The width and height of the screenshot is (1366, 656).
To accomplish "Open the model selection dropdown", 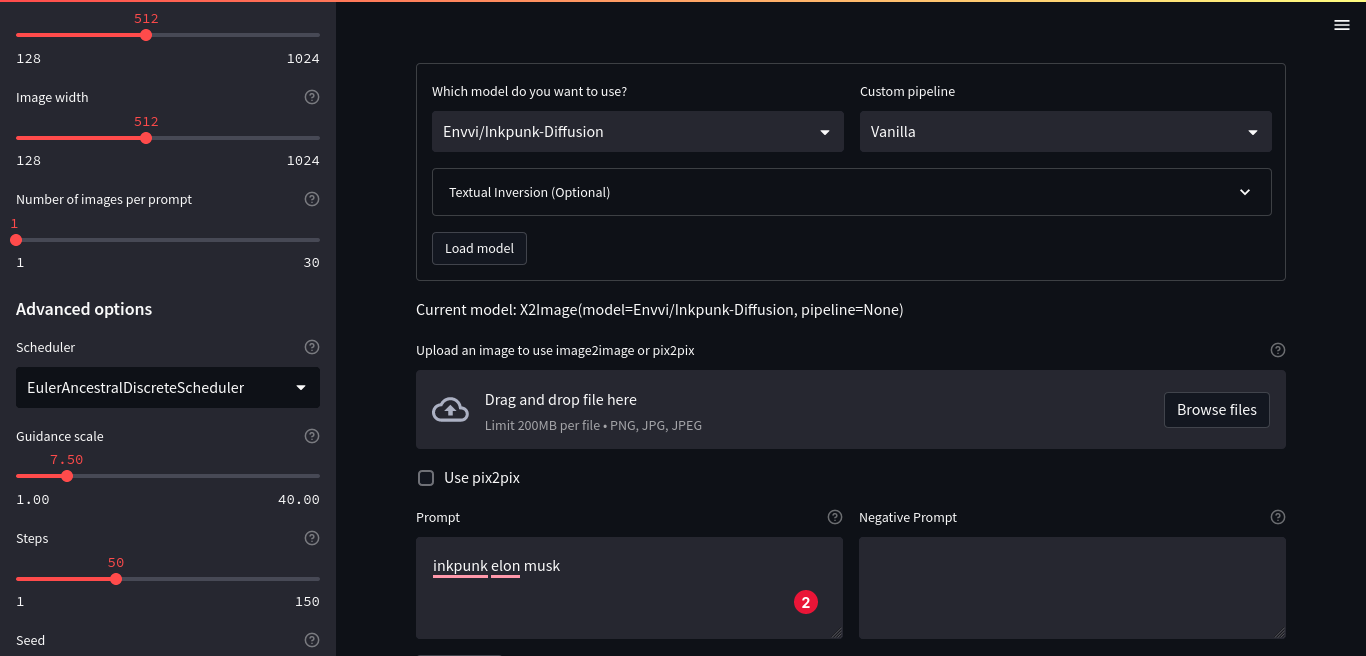I will (x=638, y=132).
